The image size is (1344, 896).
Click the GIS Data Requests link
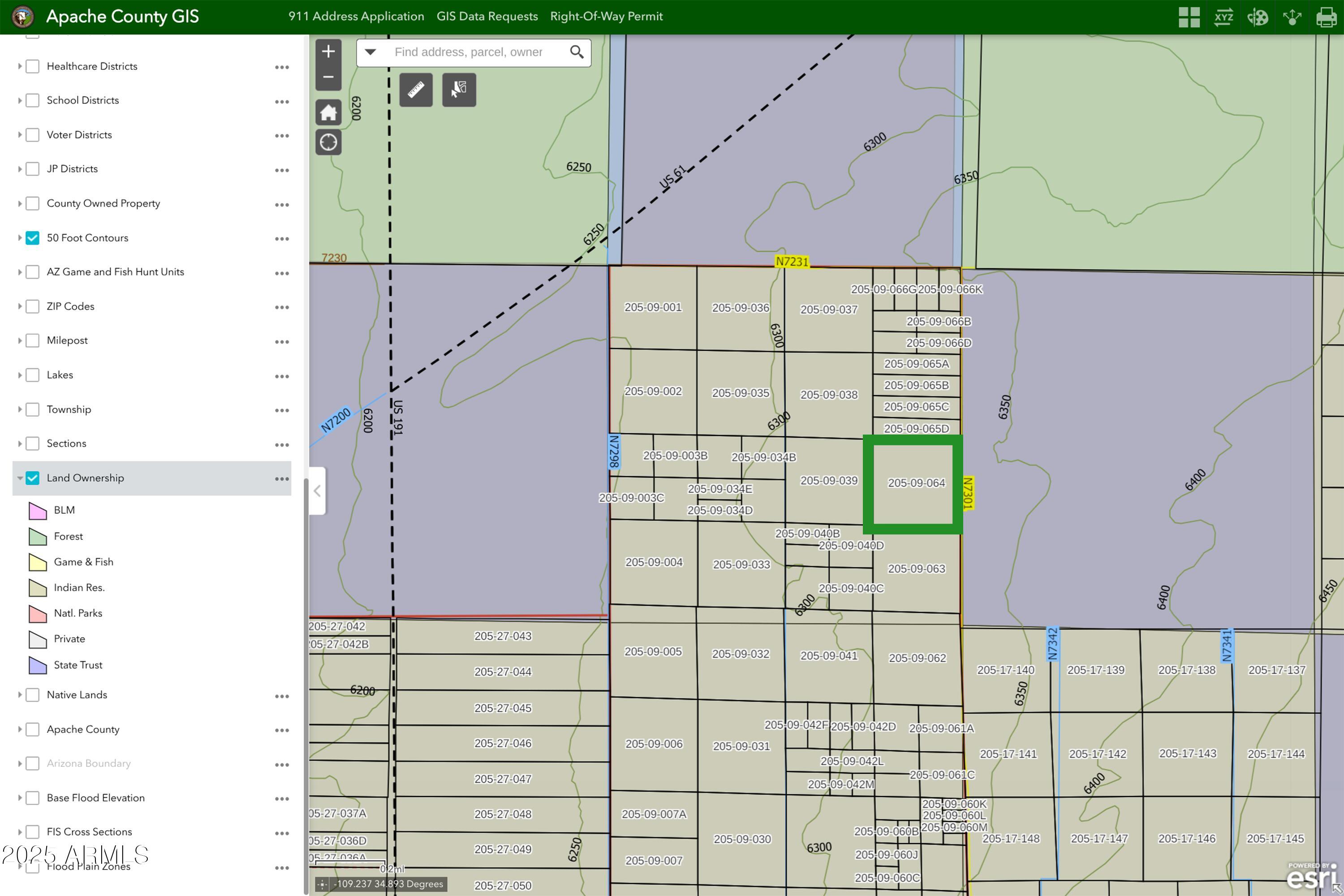487,17
